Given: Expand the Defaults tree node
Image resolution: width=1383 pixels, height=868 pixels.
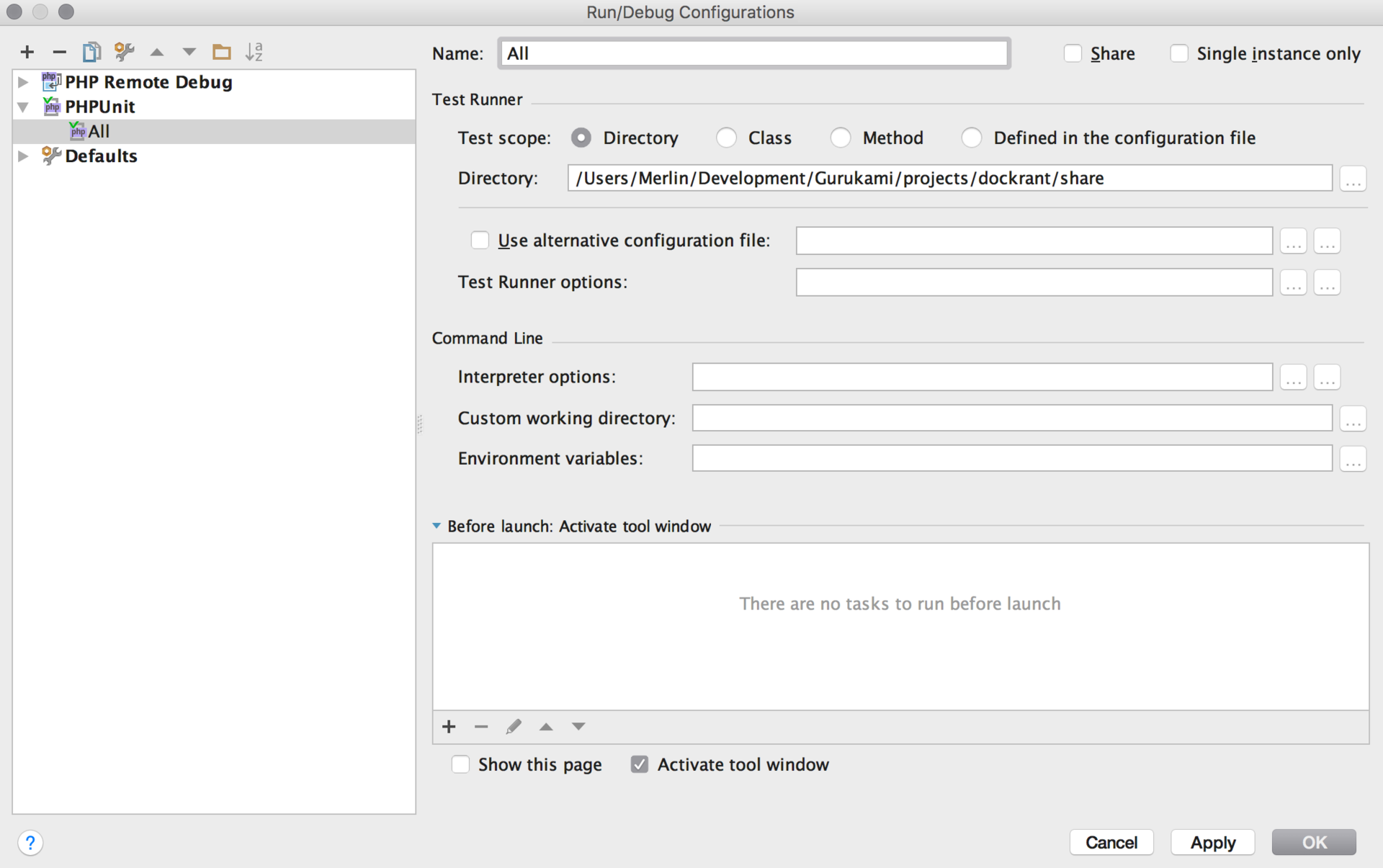Looking at the screenshot, I should point(23,156).
